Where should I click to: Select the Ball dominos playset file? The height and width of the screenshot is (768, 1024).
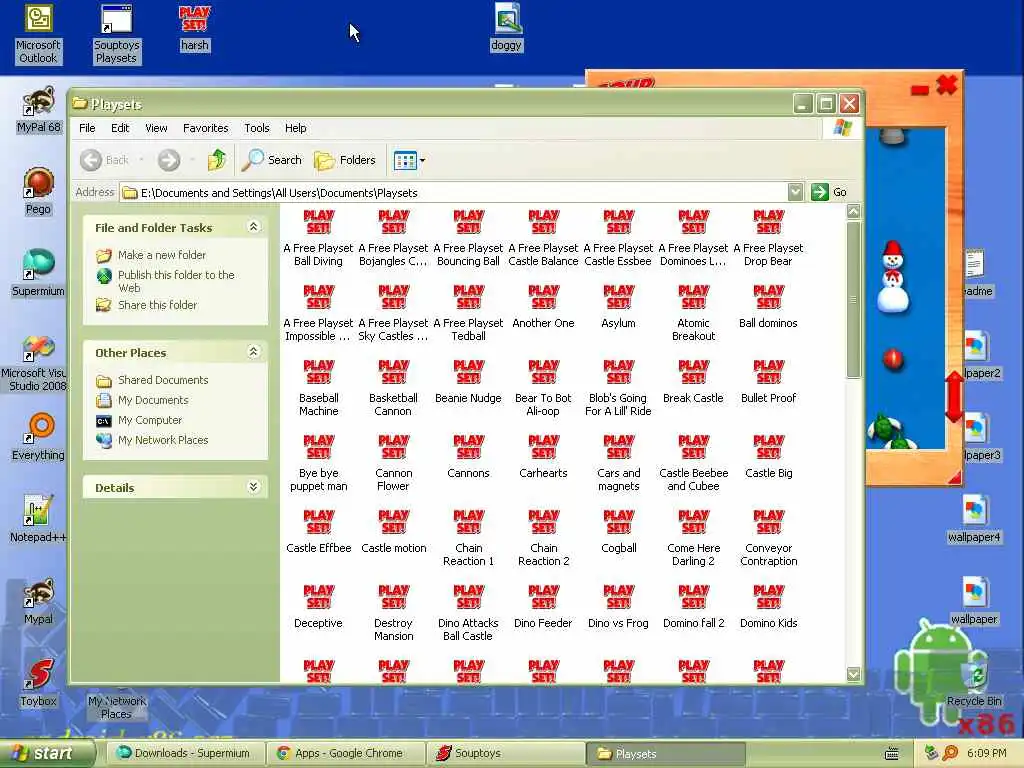click(x=768, y=307)
